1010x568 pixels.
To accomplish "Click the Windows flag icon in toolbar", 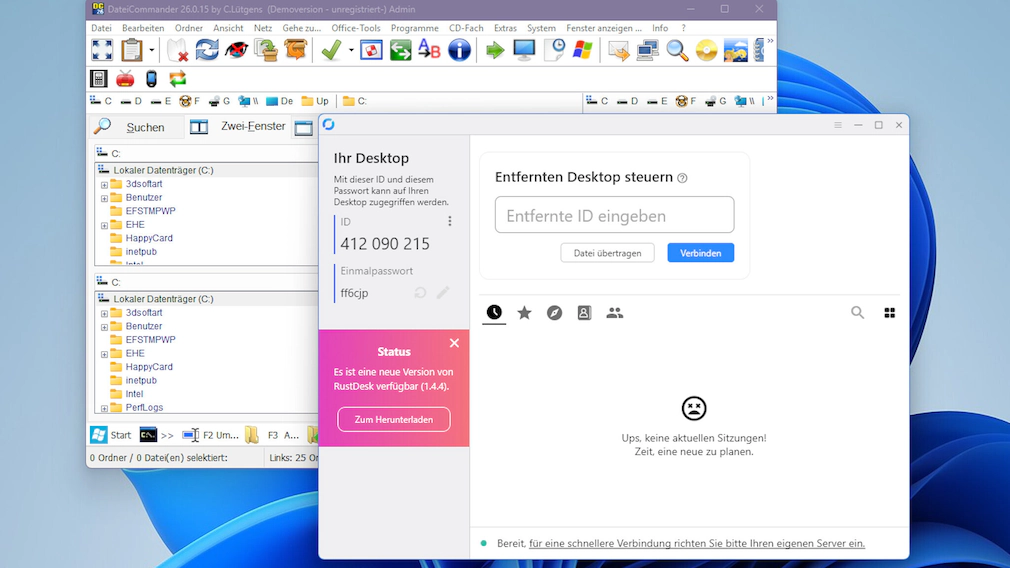I will click(x=583, y=50).
